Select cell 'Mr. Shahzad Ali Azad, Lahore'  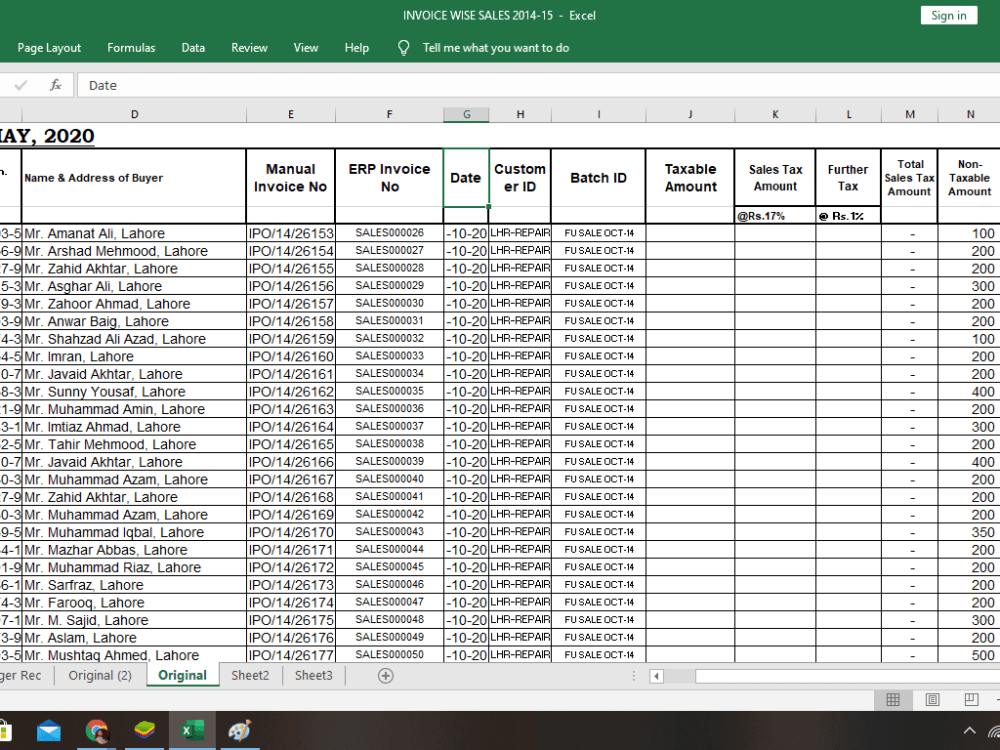[134, 339]
